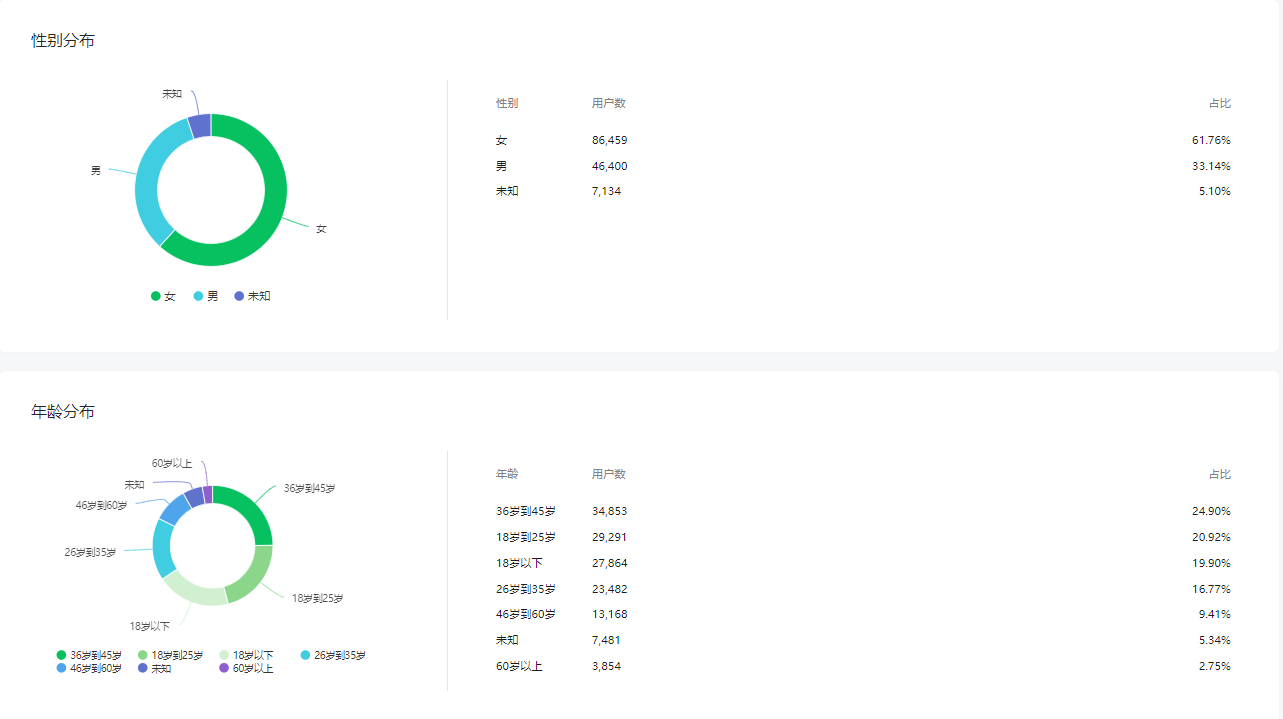Toggle 女 legend item in gender chart
Image resolution: width=1283 pixels, height=719 pixels.
(163, 296)
